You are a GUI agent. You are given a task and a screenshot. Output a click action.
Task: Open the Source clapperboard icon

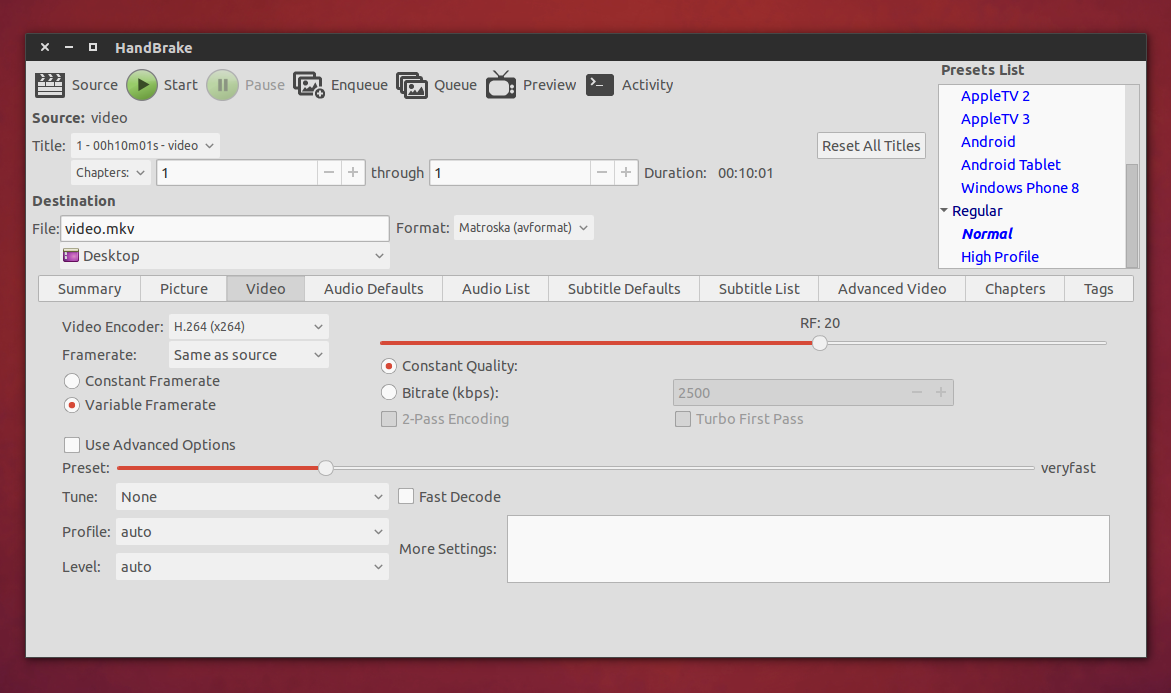click(49, 85)
